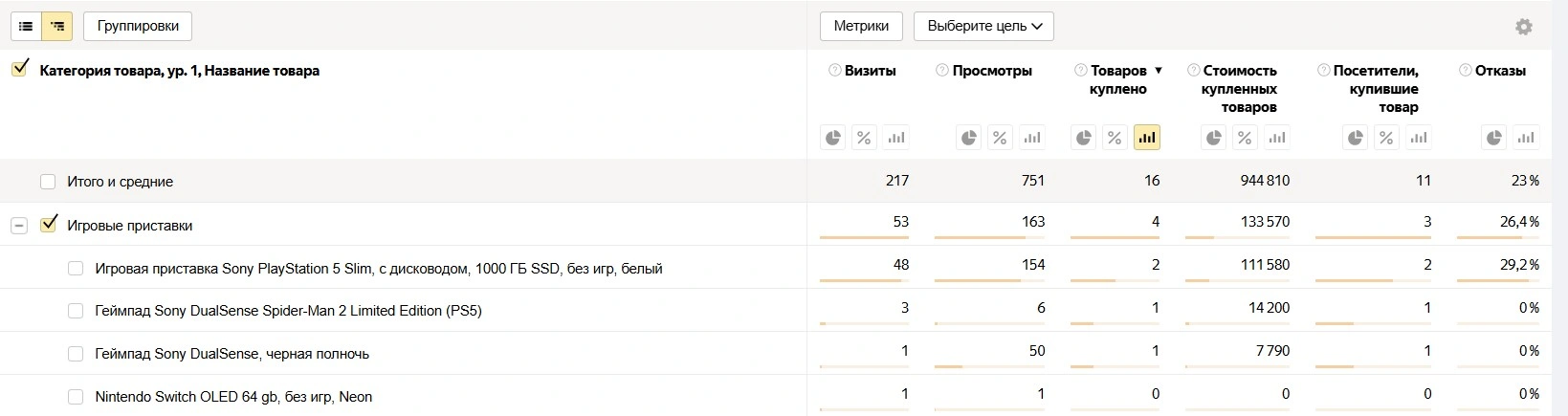Toggle bar chart for Товаров куплено

click(1146, 138)
